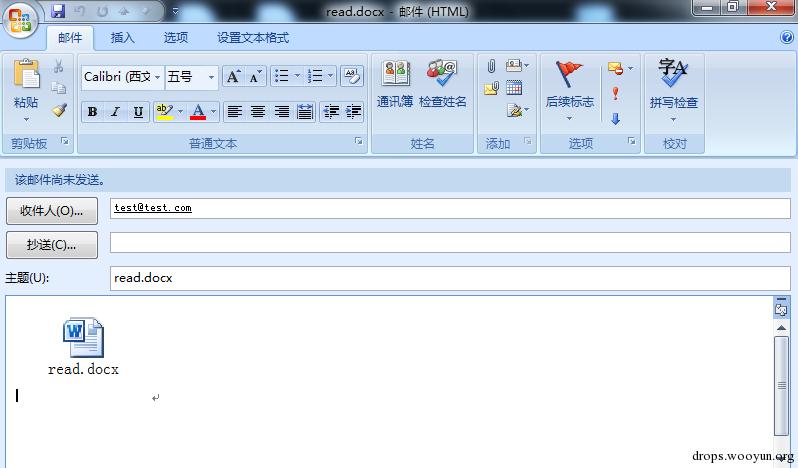
Task: Apply distributed text alignment
Action: [305, 111]
